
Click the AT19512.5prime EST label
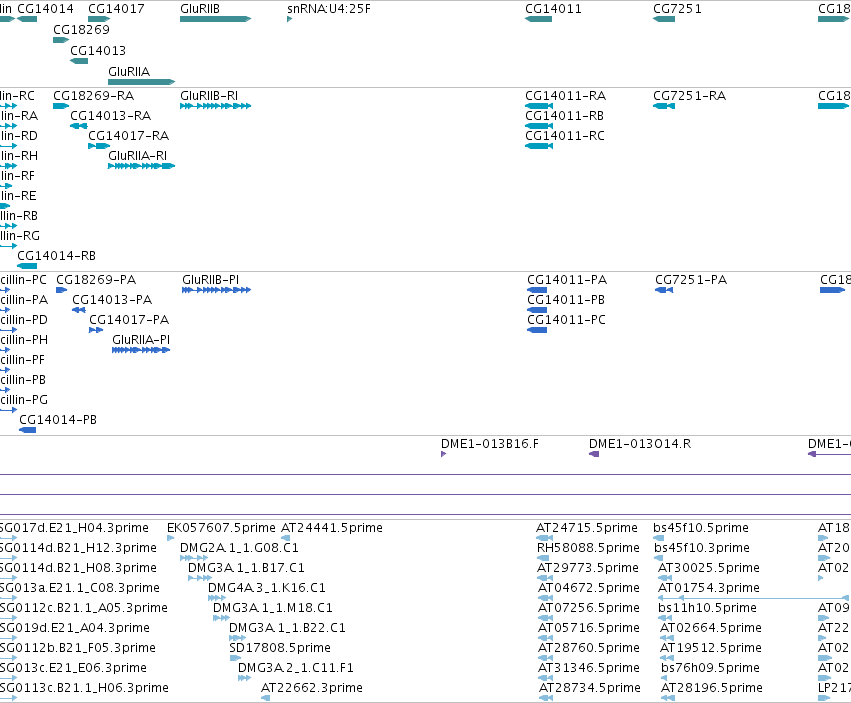(711, 648)
